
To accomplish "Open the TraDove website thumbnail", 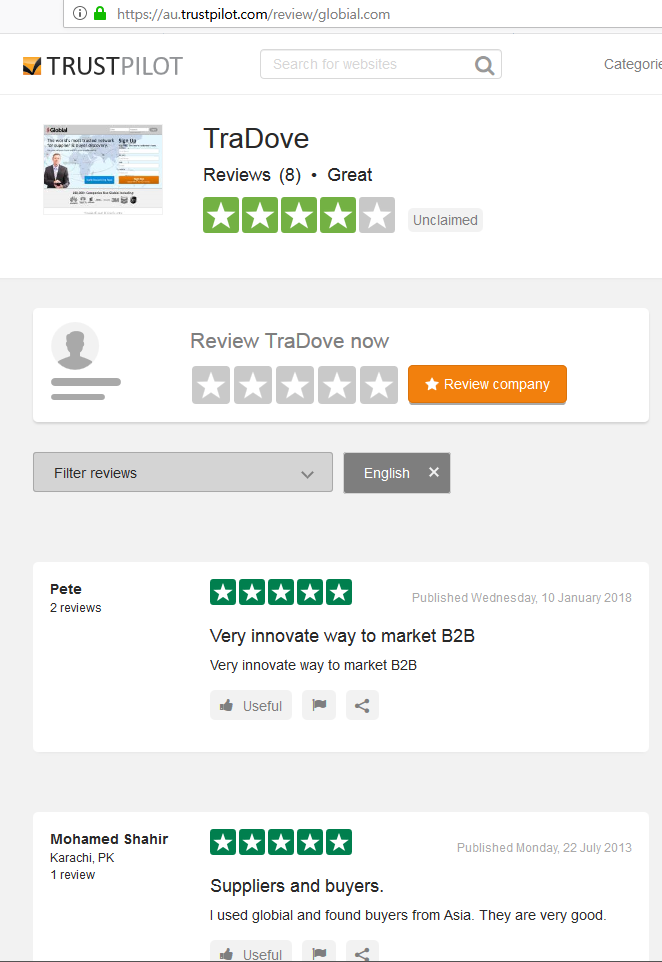I will (x=103, y=169).
